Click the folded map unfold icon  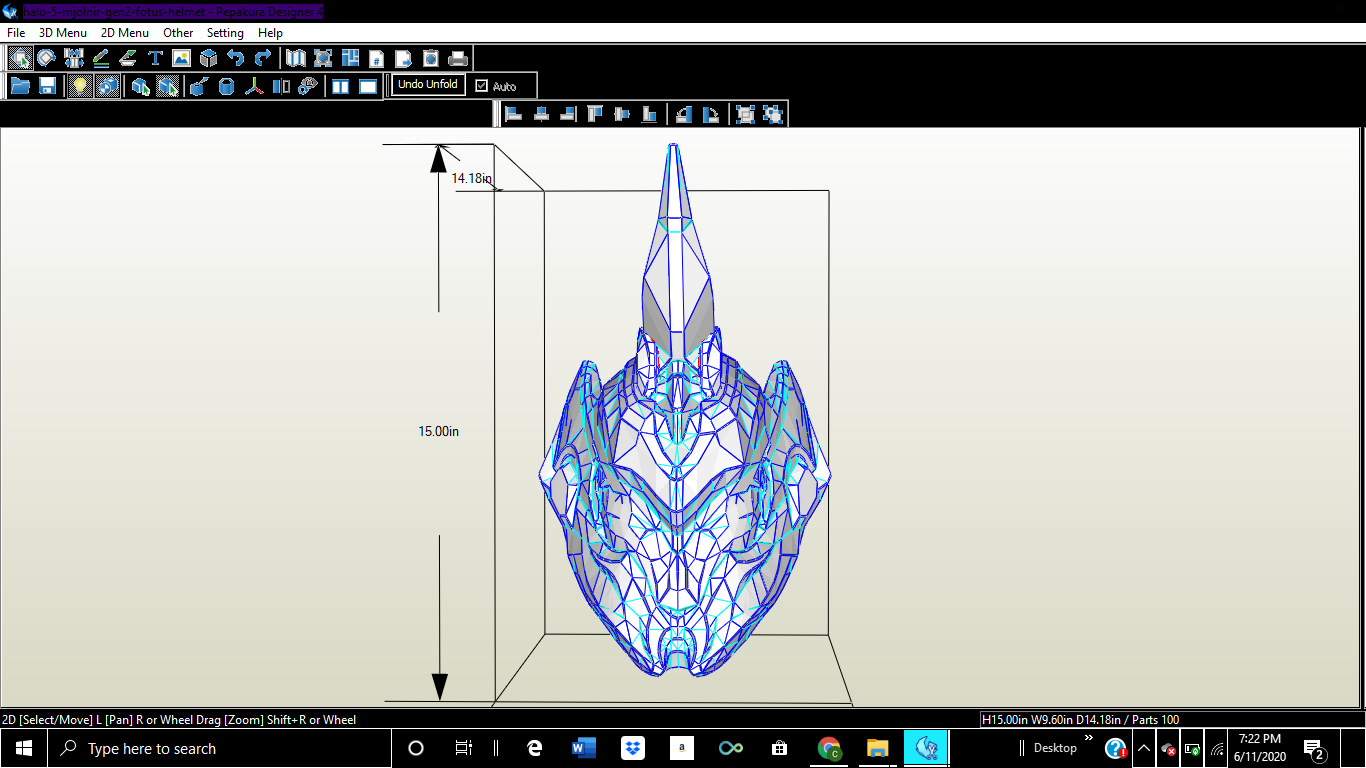click(296, 58)
